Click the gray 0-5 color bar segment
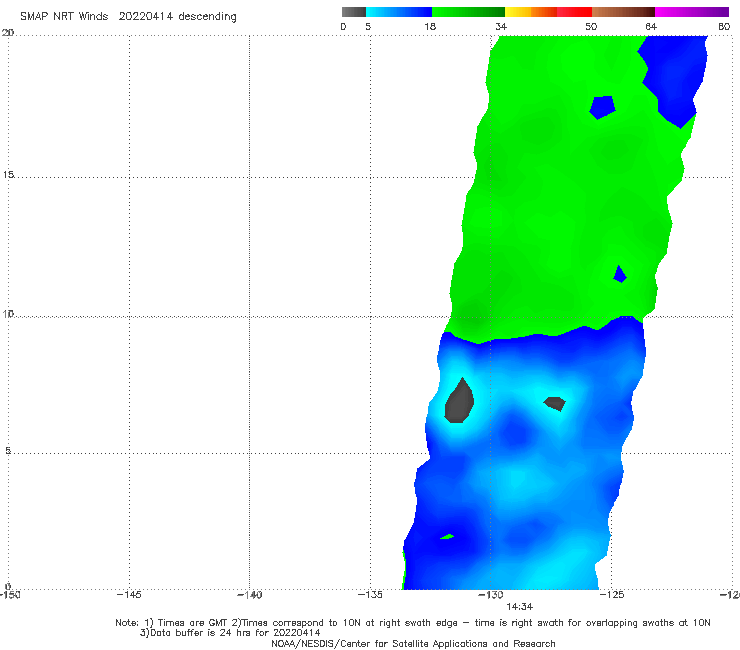This screenshot has height=650, width=740. tap(353, 12)
